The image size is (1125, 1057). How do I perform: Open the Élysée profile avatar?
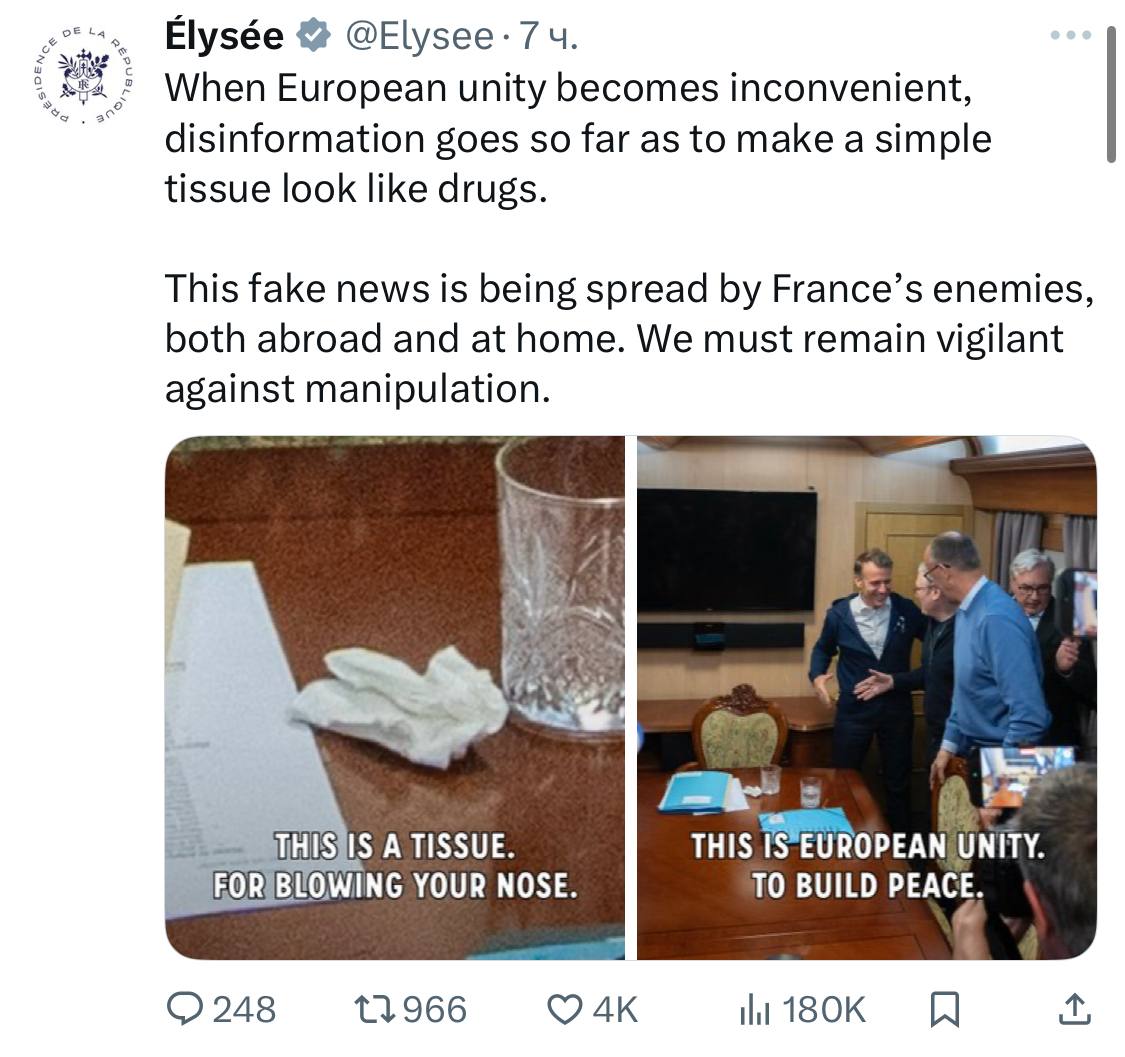[83, 77]
